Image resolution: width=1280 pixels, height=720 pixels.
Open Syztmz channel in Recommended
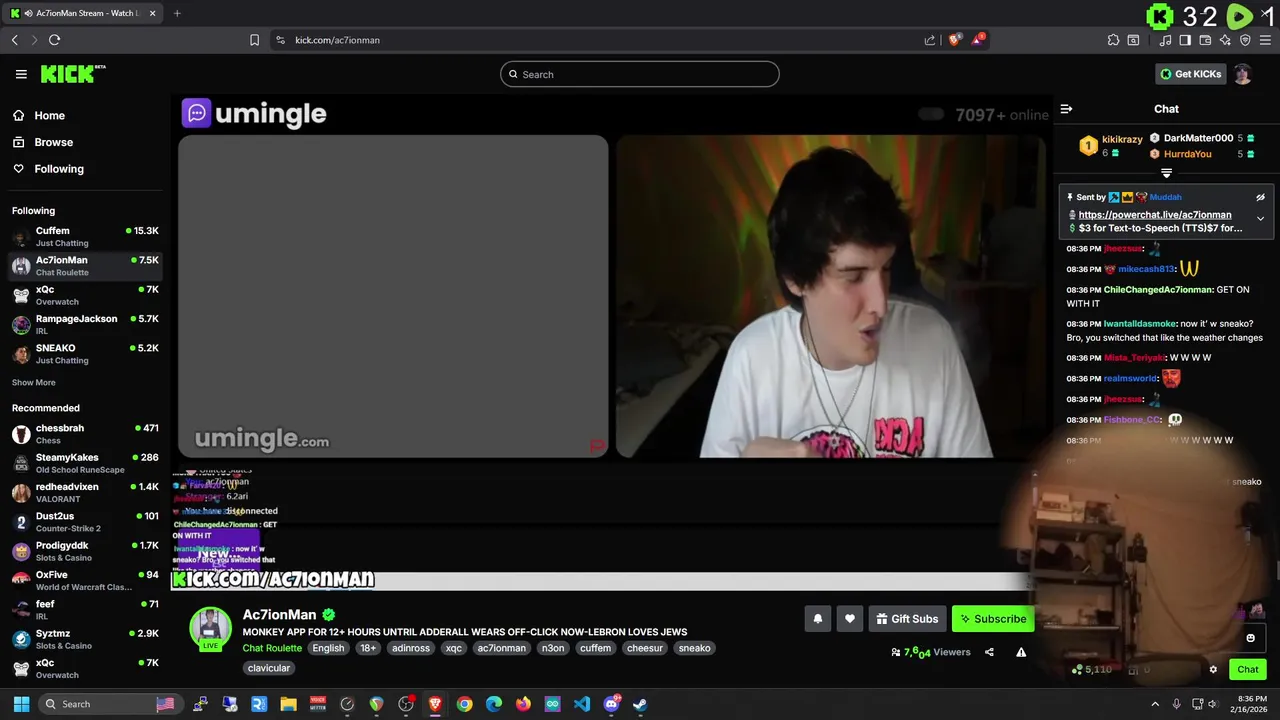click(85, 639)
